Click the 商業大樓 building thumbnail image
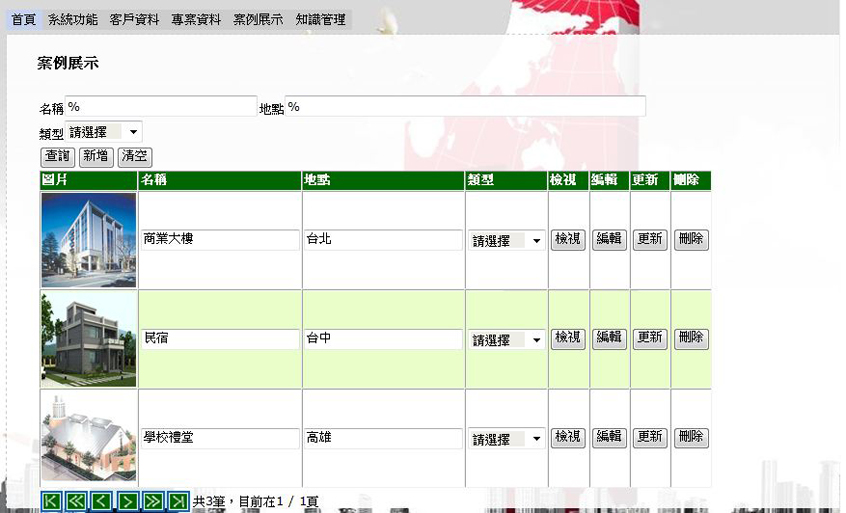The width and height of the screenshot is (846, 513). click(89, 240)
